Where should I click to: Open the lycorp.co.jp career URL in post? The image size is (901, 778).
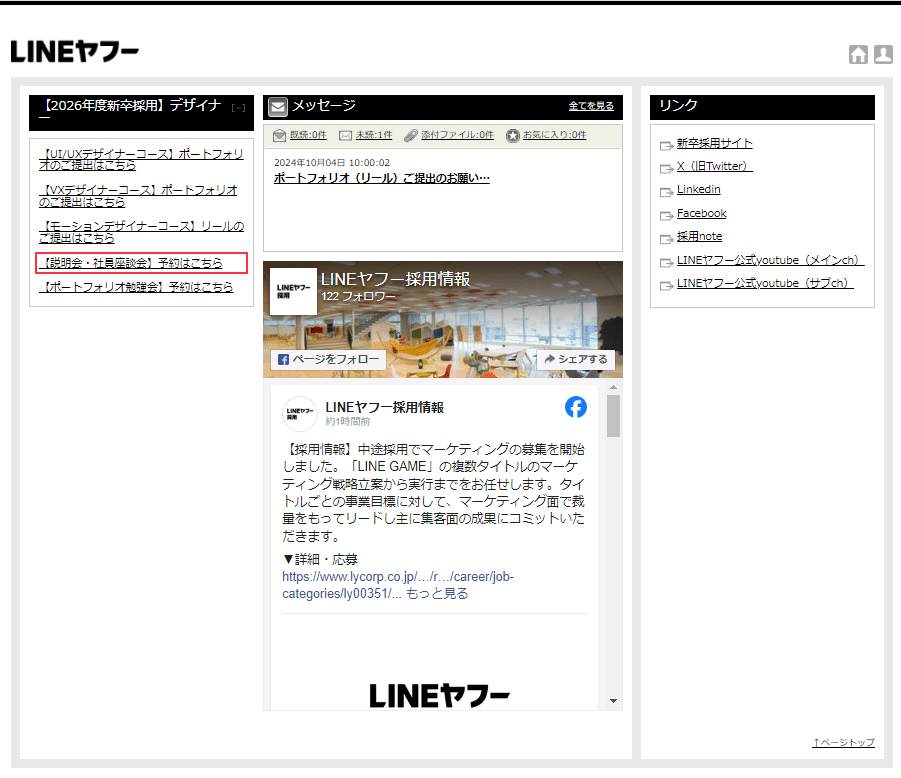click(x=398, y=584)
